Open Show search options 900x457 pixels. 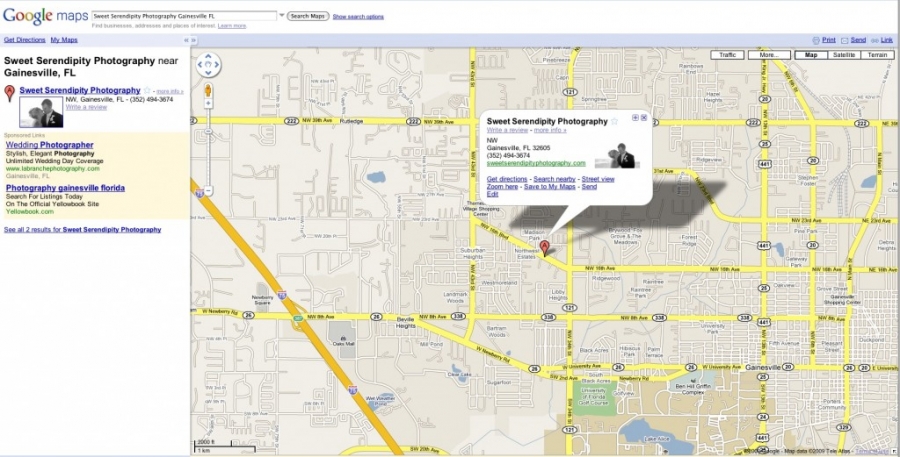(x=358, y=17)
